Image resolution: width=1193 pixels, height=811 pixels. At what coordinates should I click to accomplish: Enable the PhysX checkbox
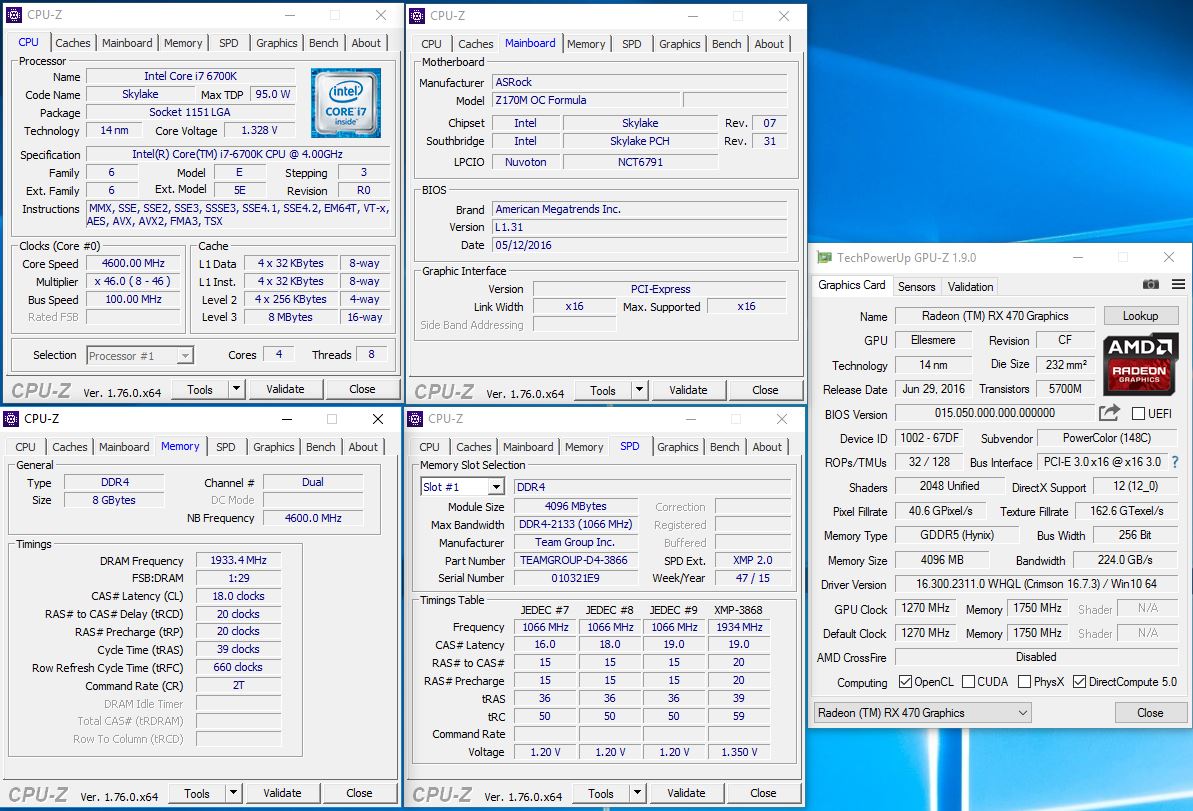1024,682
